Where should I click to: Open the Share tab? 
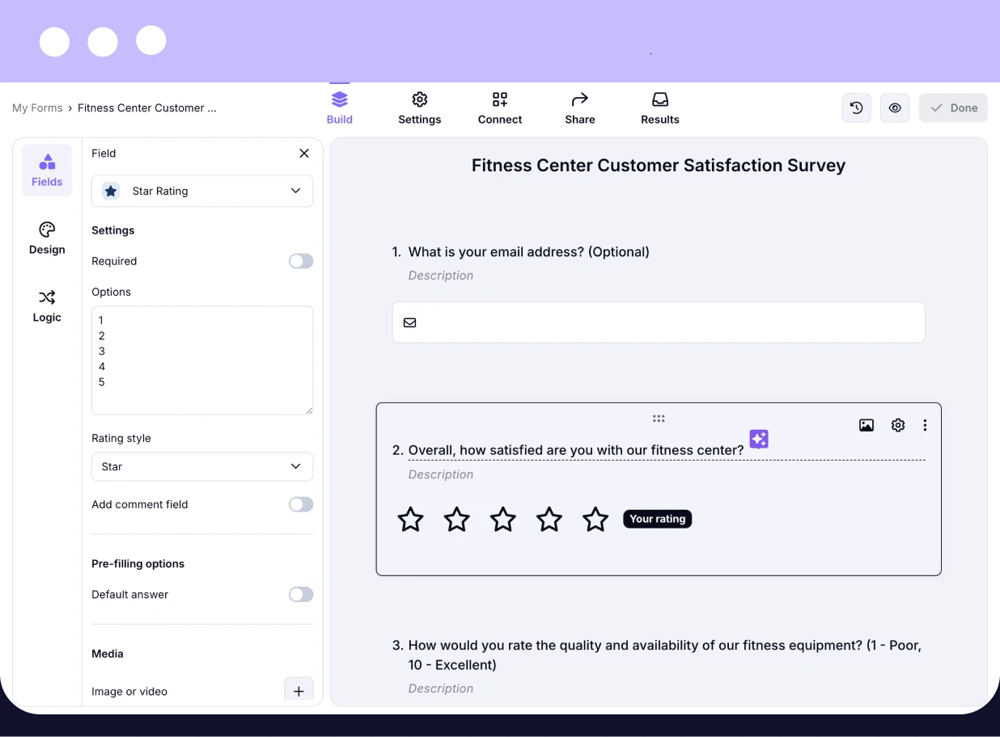[x=580, y=107]
